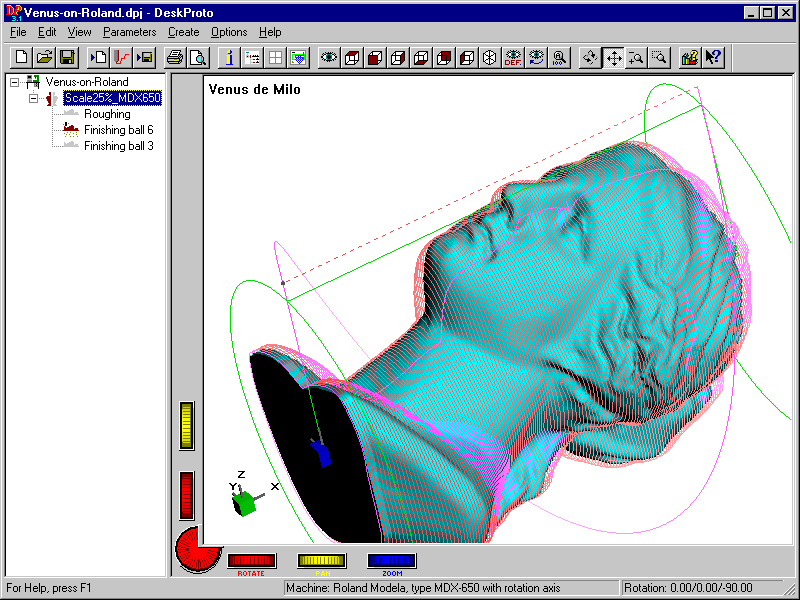The width and height of the screenshot is (800, 600).
Task: Open the File menu
Action: point(18,32)
